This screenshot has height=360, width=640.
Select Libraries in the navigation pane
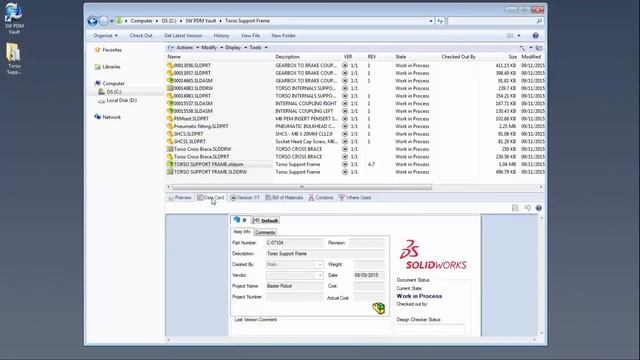click(111, 67)
